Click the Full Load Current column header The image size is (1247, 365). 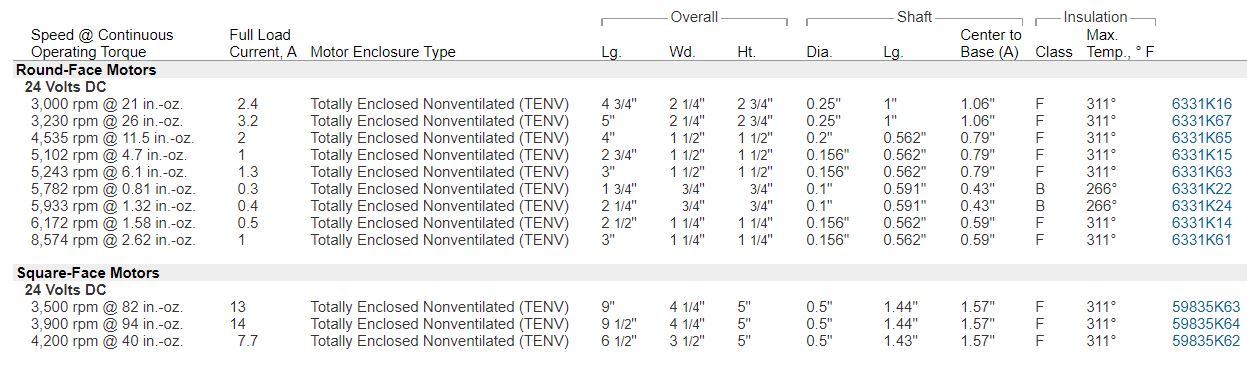[x=263, y=43]
